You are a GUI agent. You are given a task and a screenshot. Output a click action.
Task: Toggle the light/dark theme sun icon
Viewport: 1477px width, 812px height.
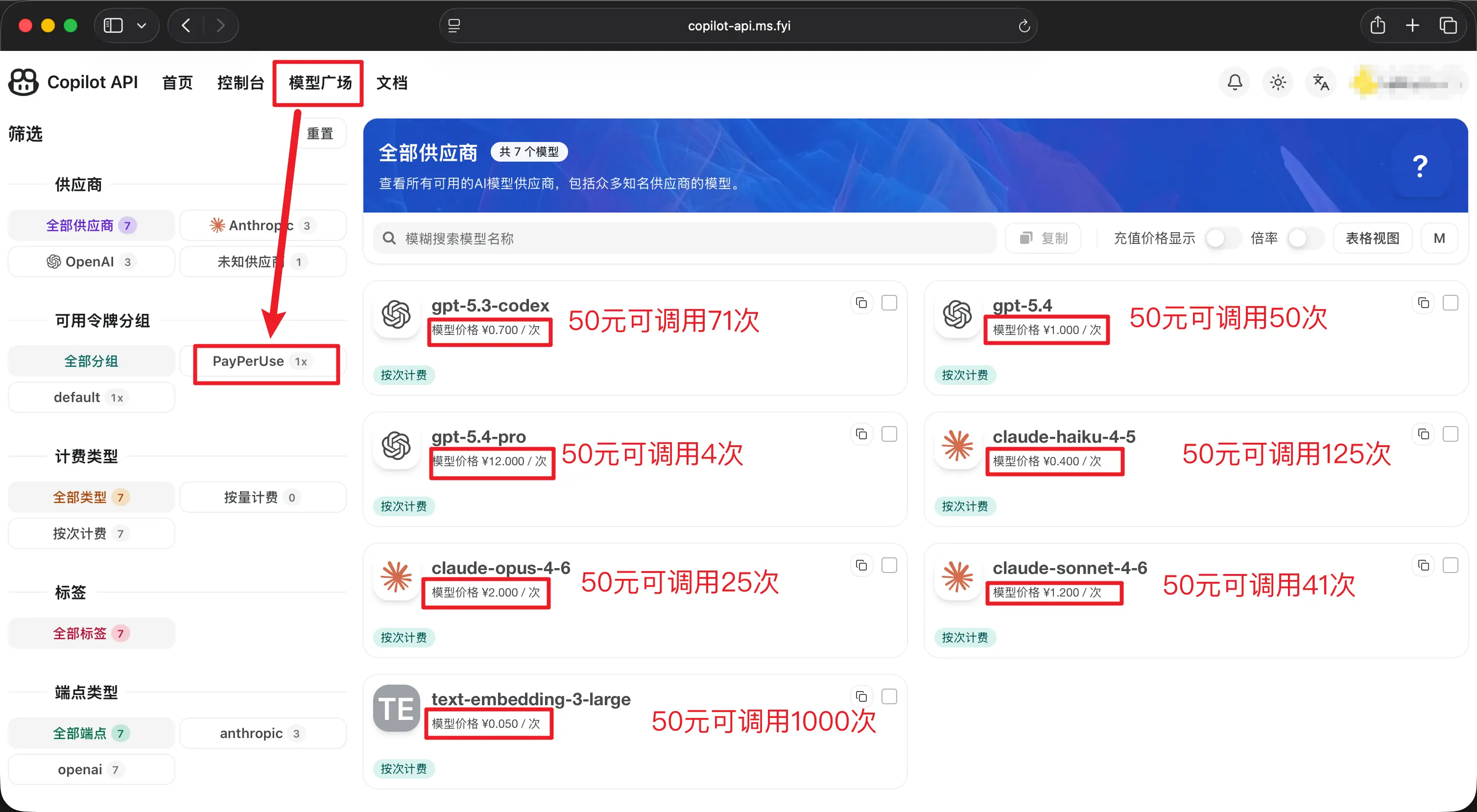1278,83
